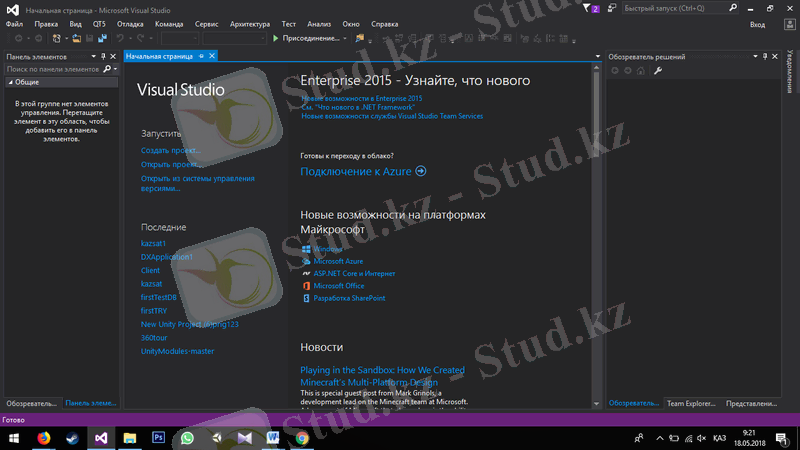Switch to the Team Explorer tab

(x=691, y=403)
